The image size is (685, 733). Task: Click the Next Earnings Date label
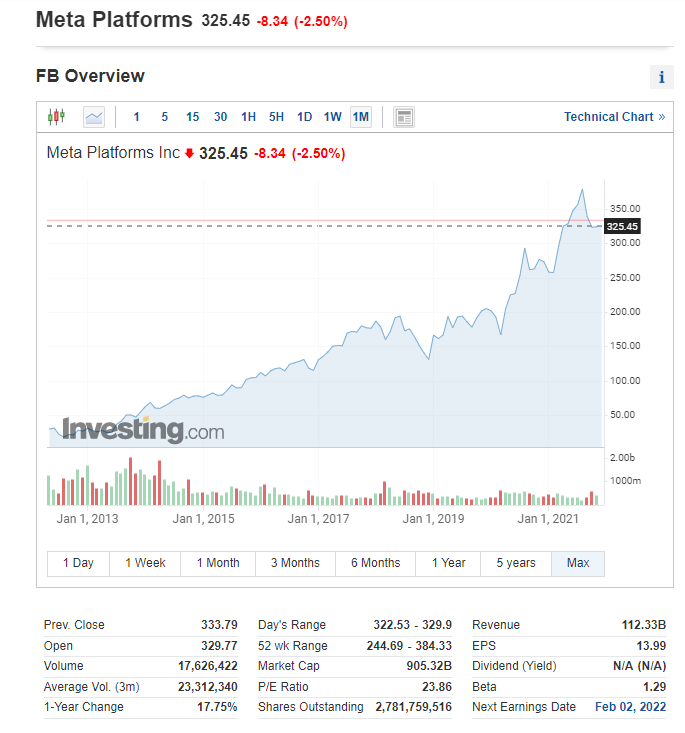[524, 707]
